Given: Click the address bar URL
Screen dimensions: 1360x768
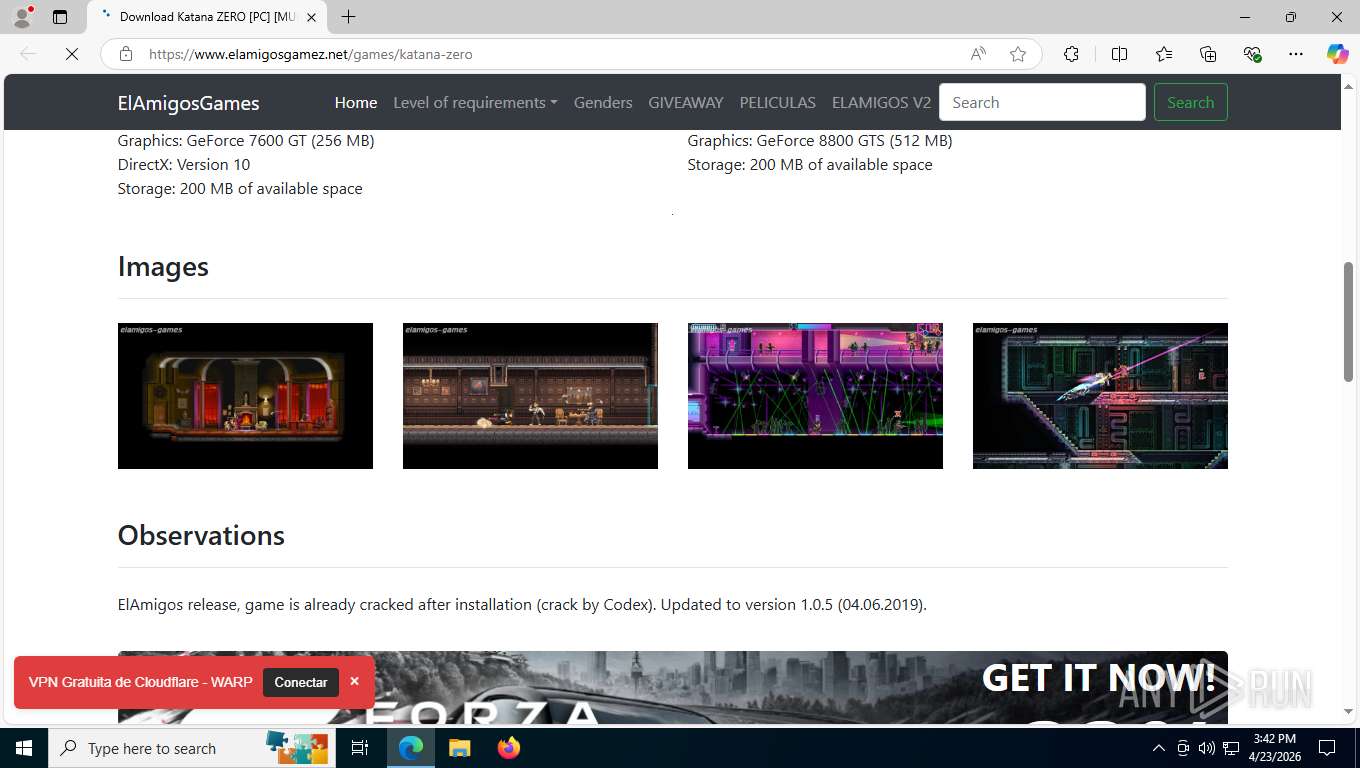Looking at the screenshot, I should 310,54.
